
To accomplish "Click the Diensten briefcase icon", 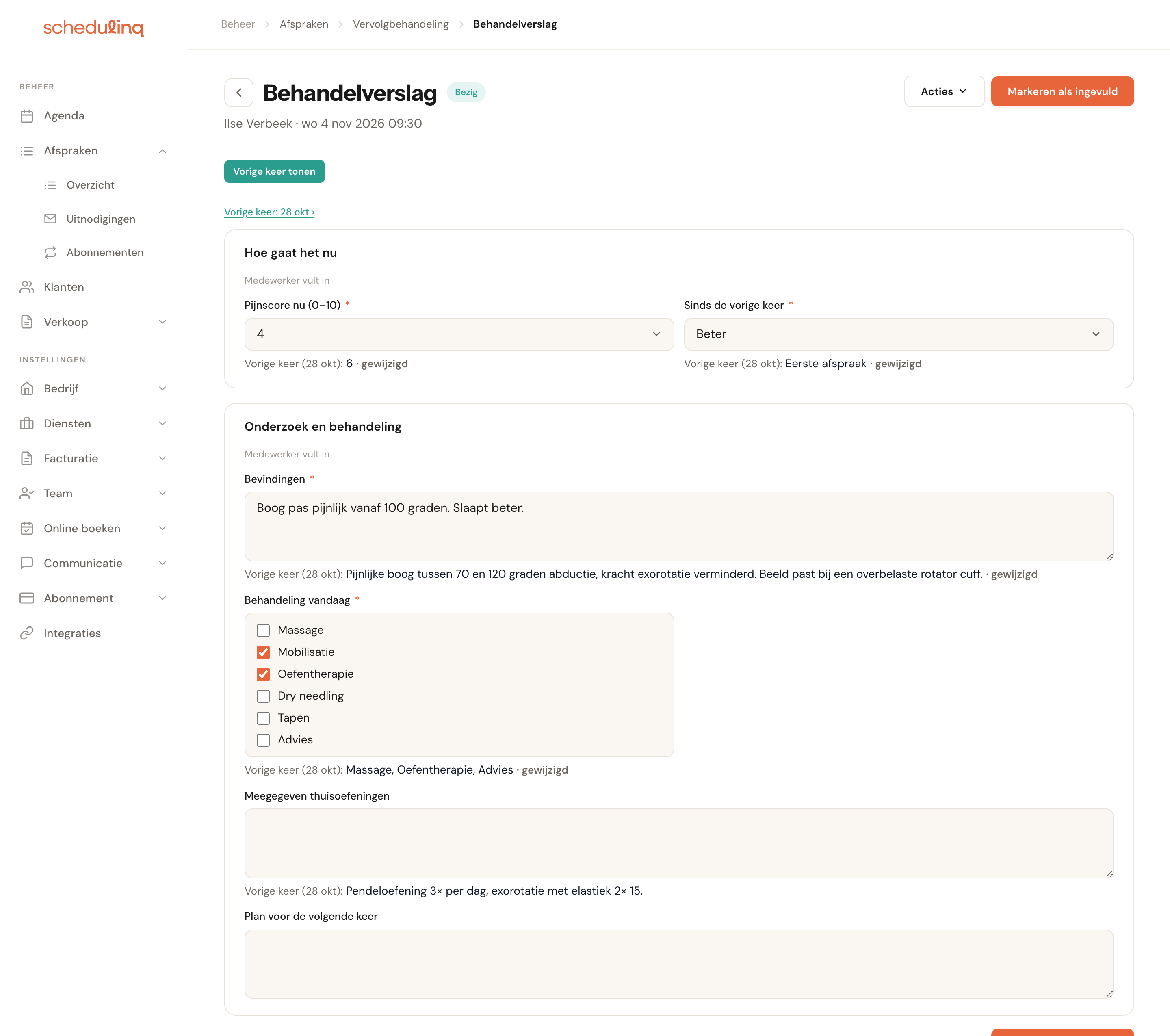I will coord(27,424).
